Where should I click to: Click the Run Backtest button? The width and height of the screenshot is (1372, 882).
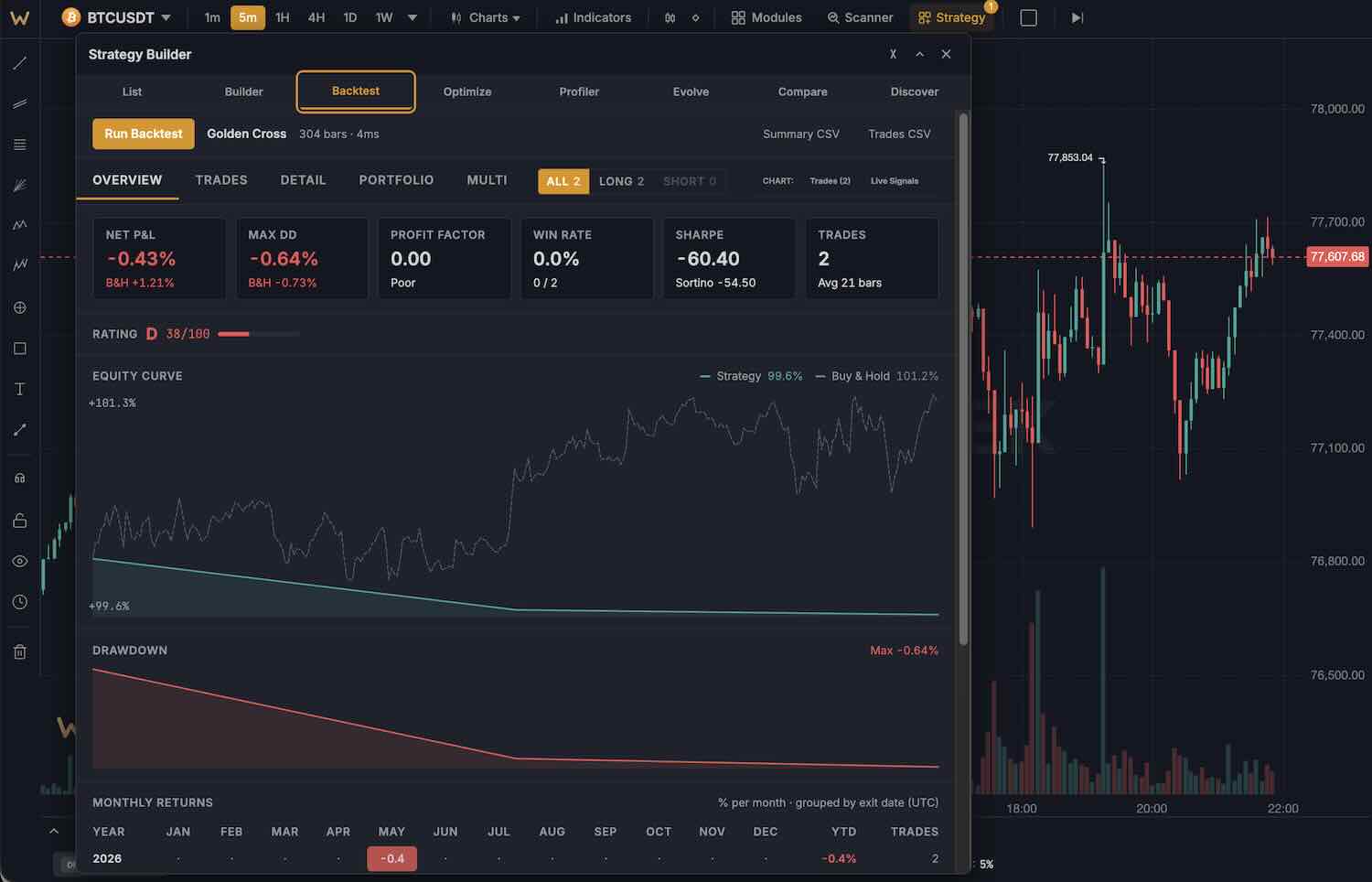pos(144,134)
